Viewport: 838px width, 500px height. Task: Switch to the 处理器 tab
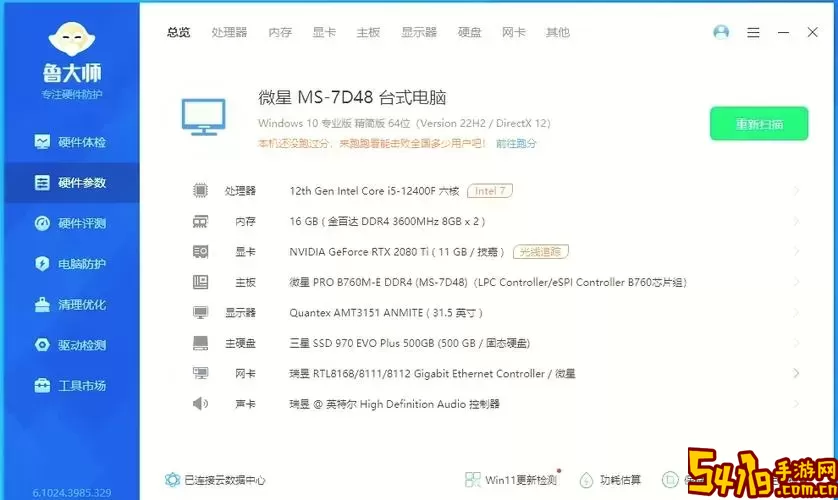(x=229, y=33)
